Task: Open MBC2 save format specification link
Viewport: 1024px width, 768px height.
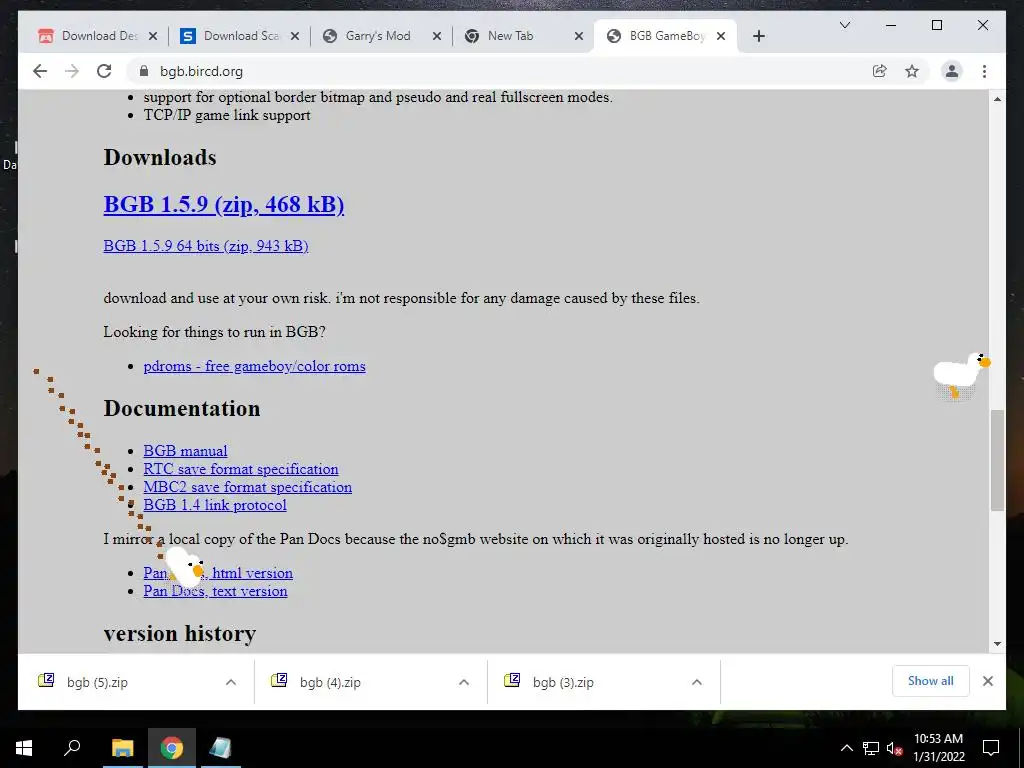Action: [x=248, y=487]
